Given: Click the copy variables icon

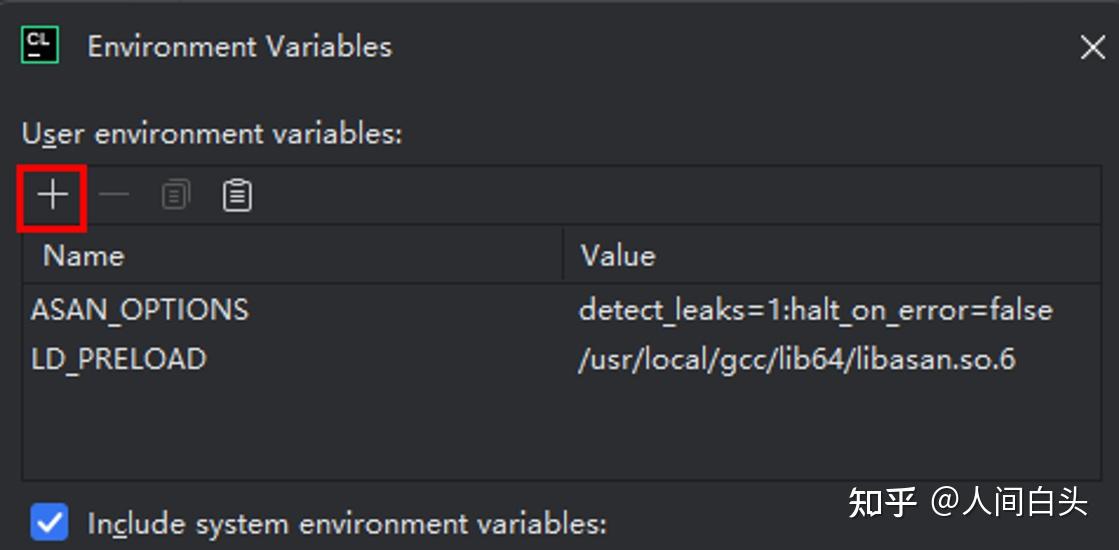Looking at the screenshot, I should click(x=175, y=195).
